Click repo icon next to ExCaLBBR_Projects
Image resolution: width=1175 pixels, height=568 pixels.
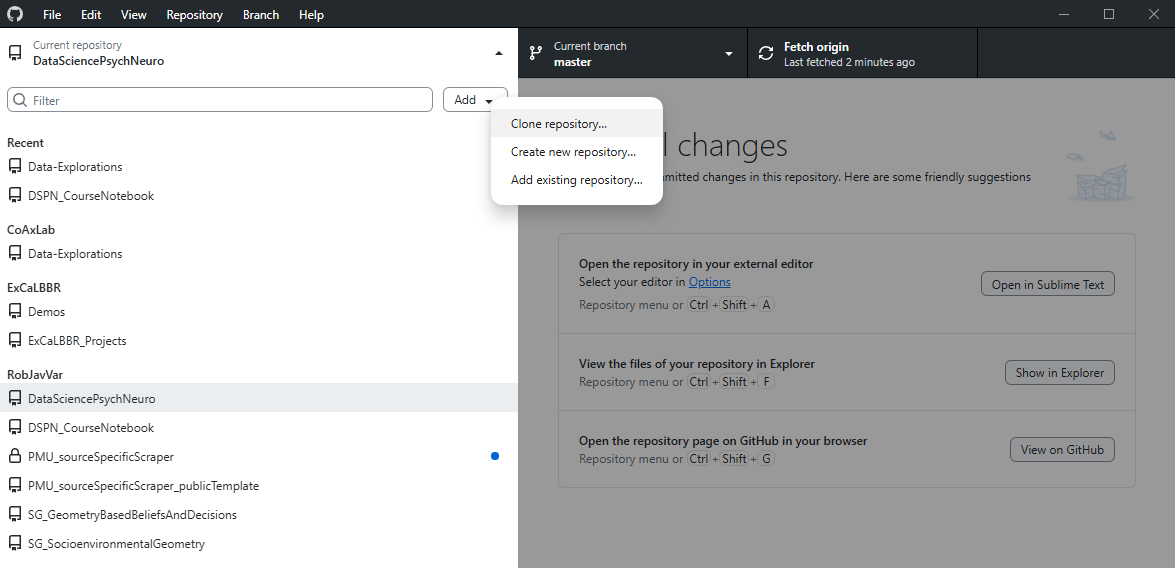point(14,340)
